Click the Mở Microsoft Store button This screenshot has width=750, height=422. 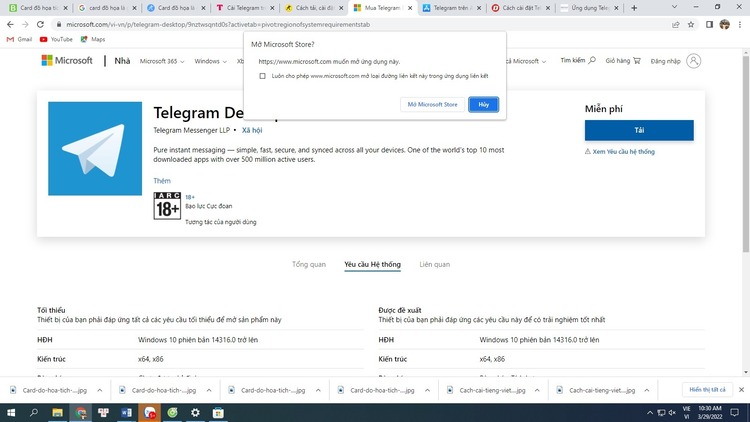tap(432, 104)
